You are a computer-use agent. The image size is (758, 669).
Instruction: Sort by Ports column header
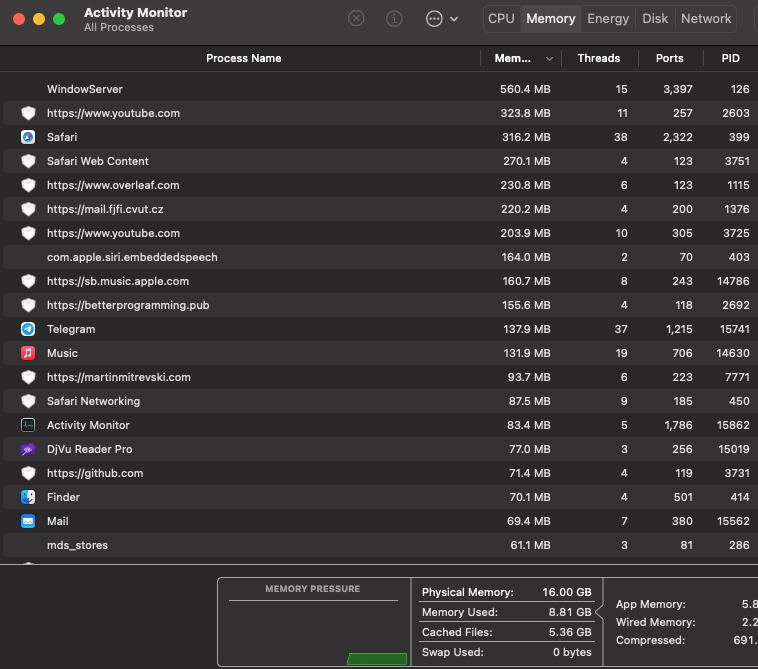[670, 58]
